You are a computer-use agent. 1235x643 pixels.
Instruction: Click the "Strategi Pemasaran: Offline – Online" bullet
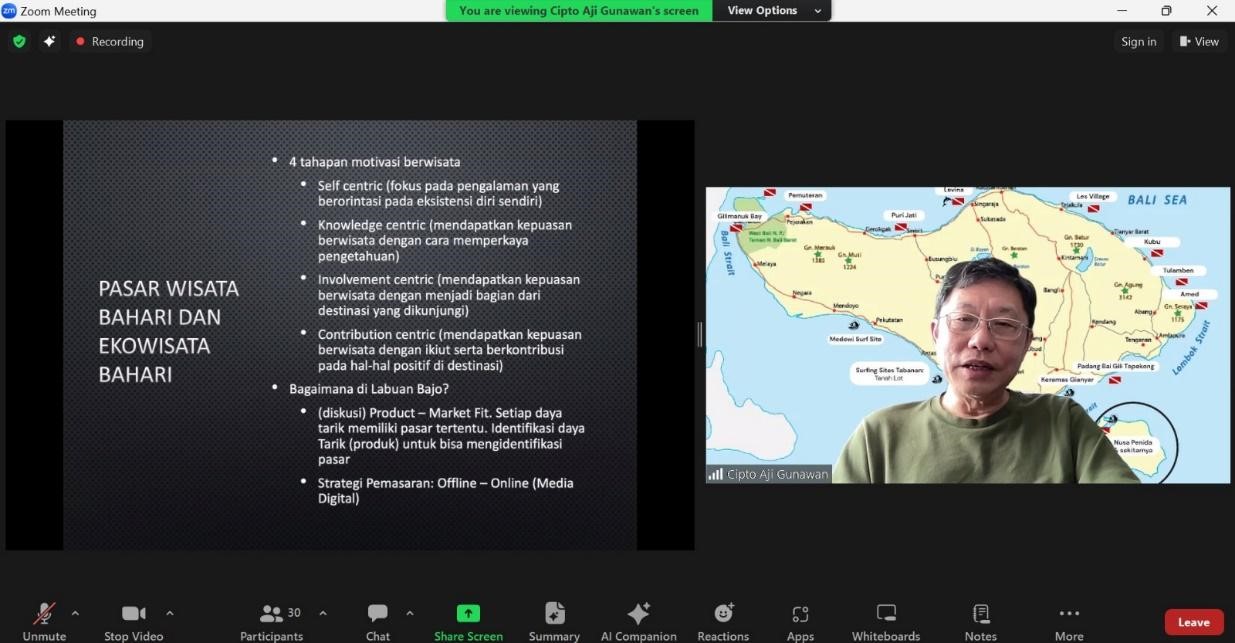tap(445, 490)
